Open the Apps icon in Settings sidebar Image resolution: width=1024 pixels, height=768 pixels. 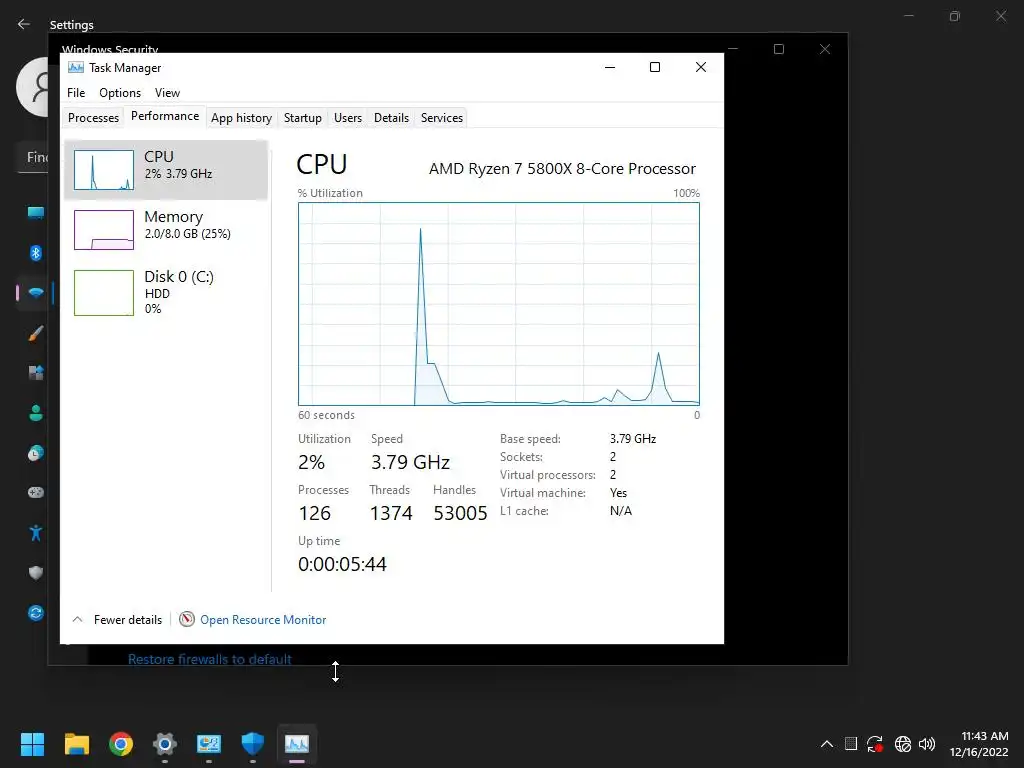click(x=36, y=373)
